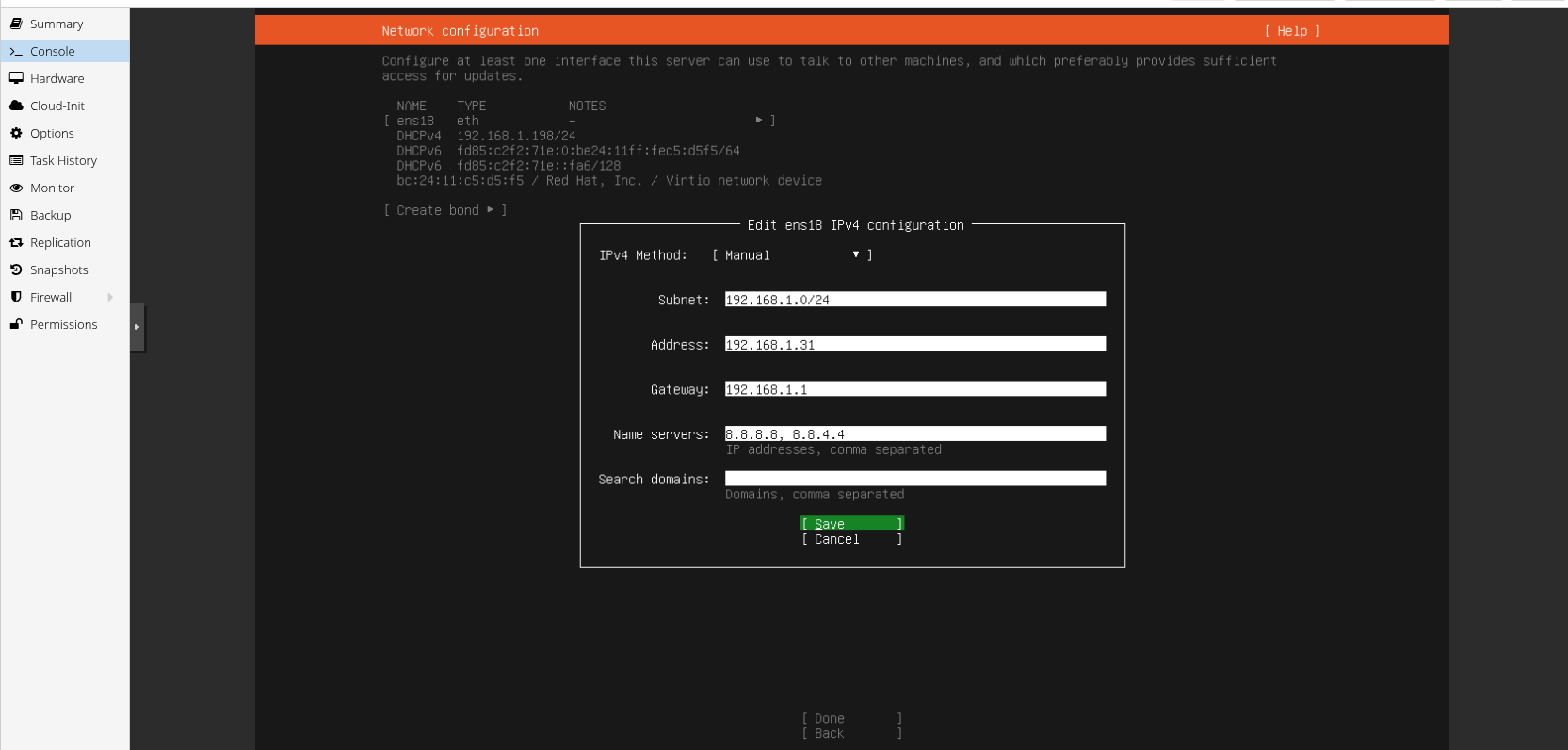Click the Replication arrows icon
The width and height of the screenshot is (1568, 750).
coord(16,242)
